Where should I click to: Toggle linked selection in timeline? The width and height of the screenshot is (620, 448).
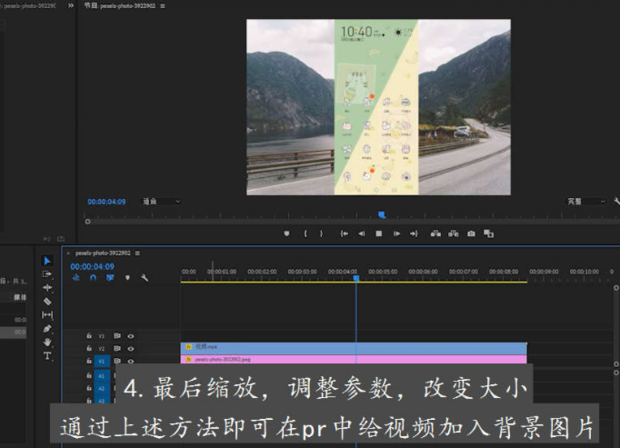tap(110, 278)
